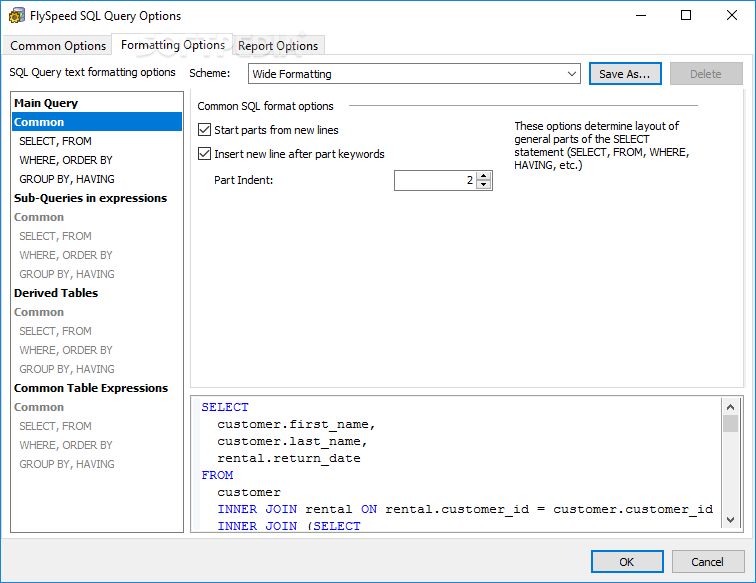756x583 pixels.
Task: Click the Derived Tables heading
Action: coord(97,293)
